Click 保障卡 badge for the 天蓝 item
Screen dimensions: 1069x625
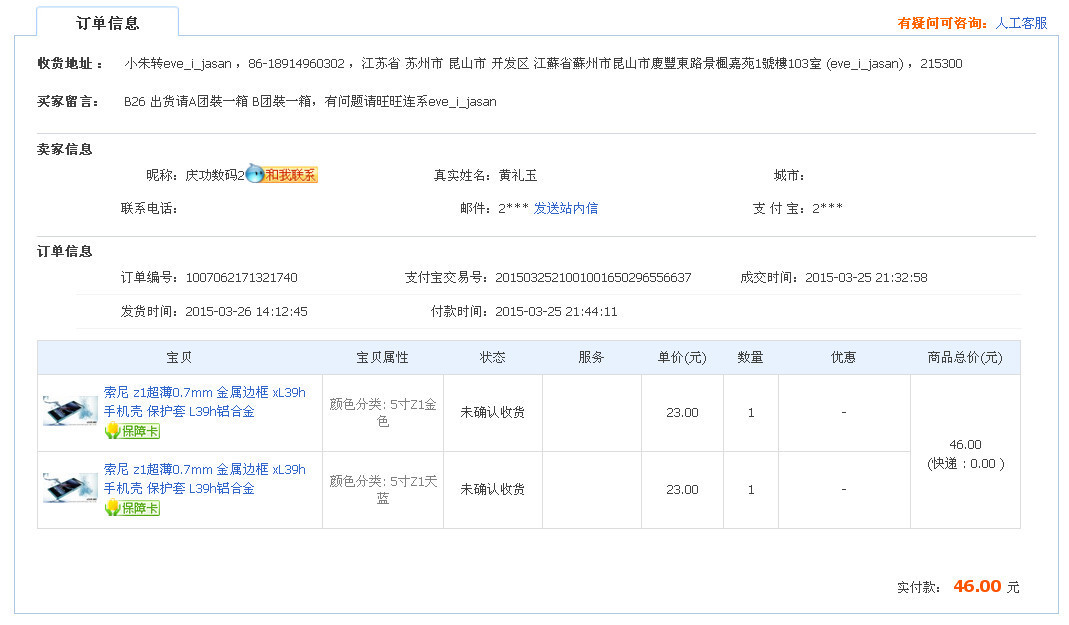click(x=132, y=508)
